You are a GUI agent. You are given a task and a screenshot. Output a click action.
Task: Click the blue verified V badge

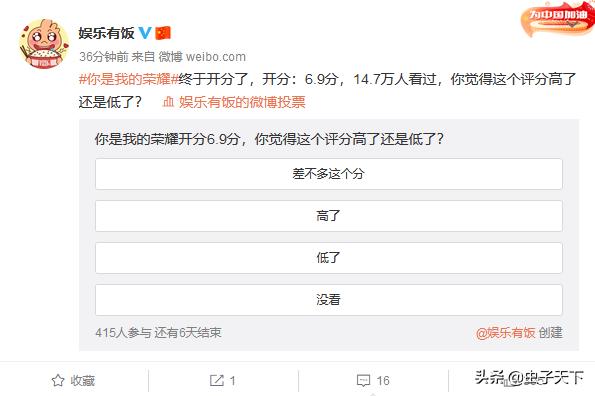pyautogui.click(x=145, y=33)
